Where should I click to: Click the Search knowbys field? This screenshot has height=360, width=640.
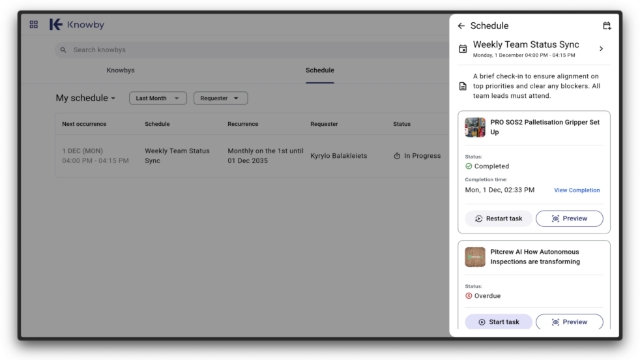pos(253,50)
